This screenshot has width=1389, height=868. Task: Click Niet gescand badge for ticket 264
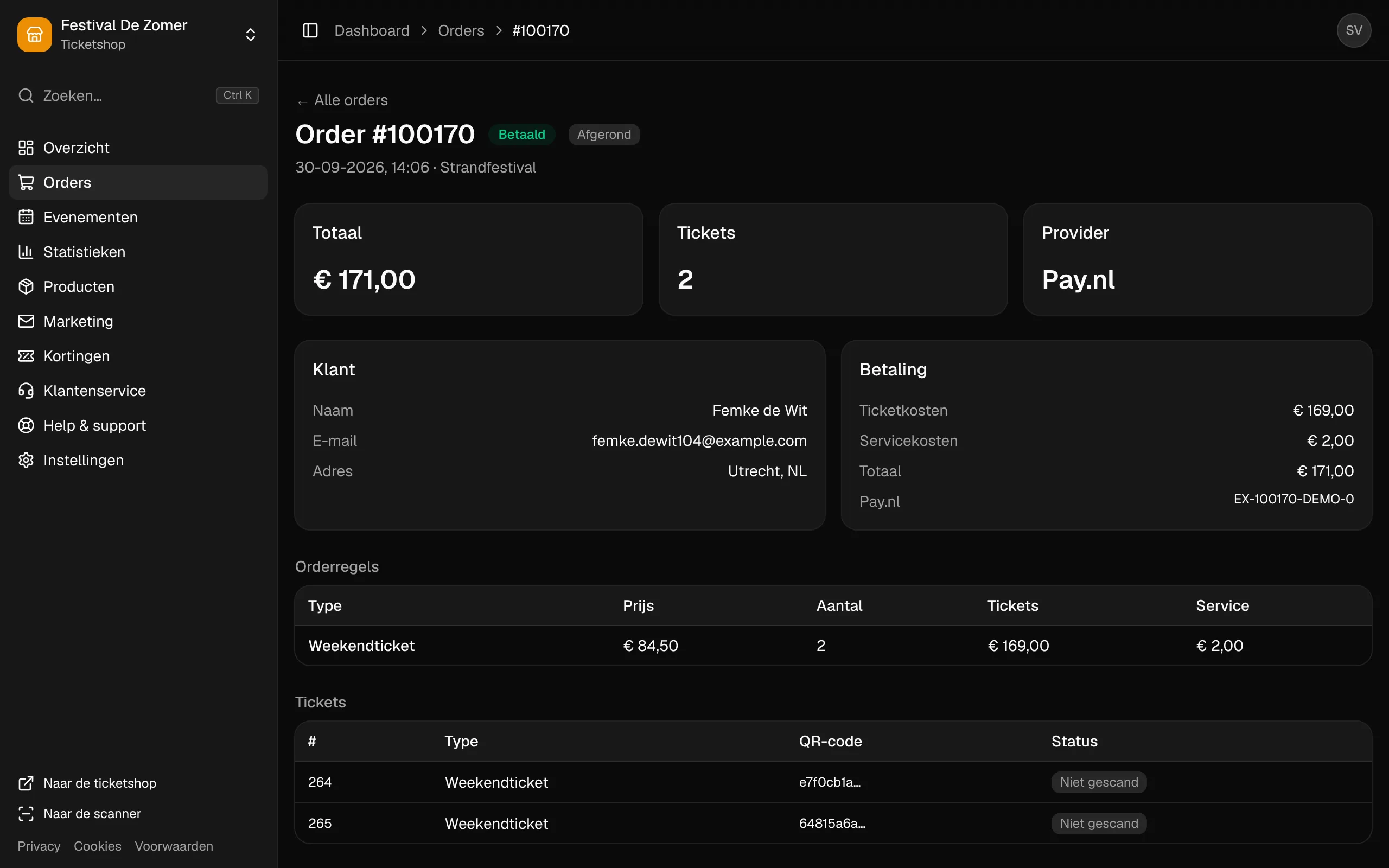tap(1099, 782)
